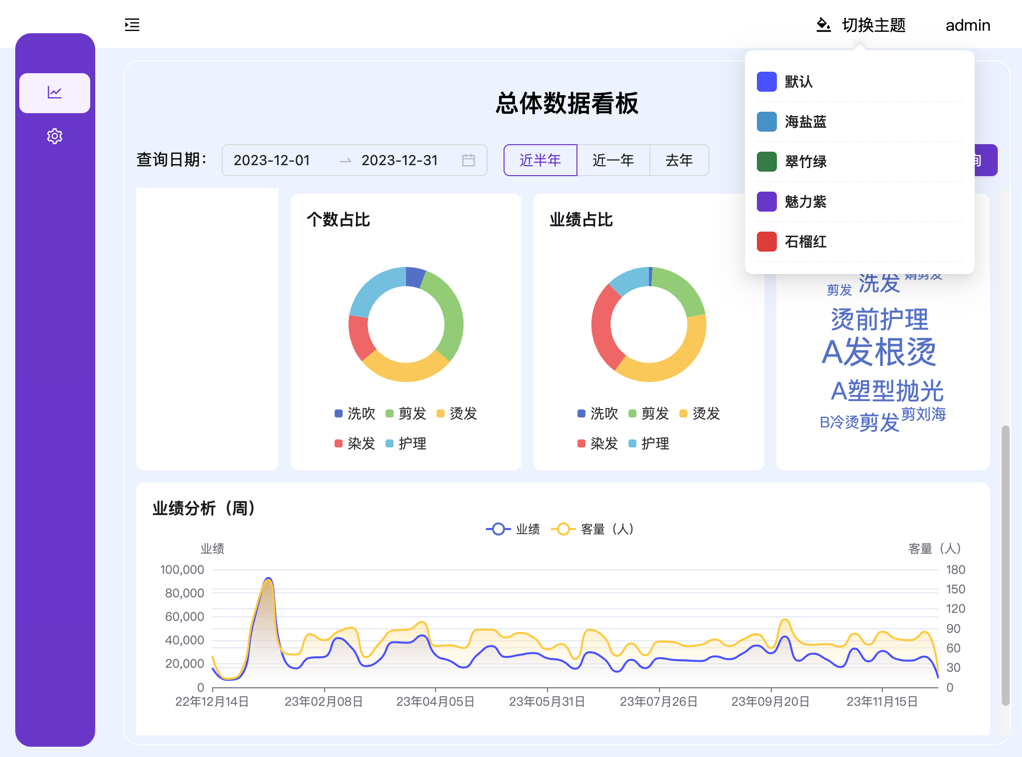The image size is (1022, 757).
Task: Select the 石榴红 theme option
Action: [860, 241]
